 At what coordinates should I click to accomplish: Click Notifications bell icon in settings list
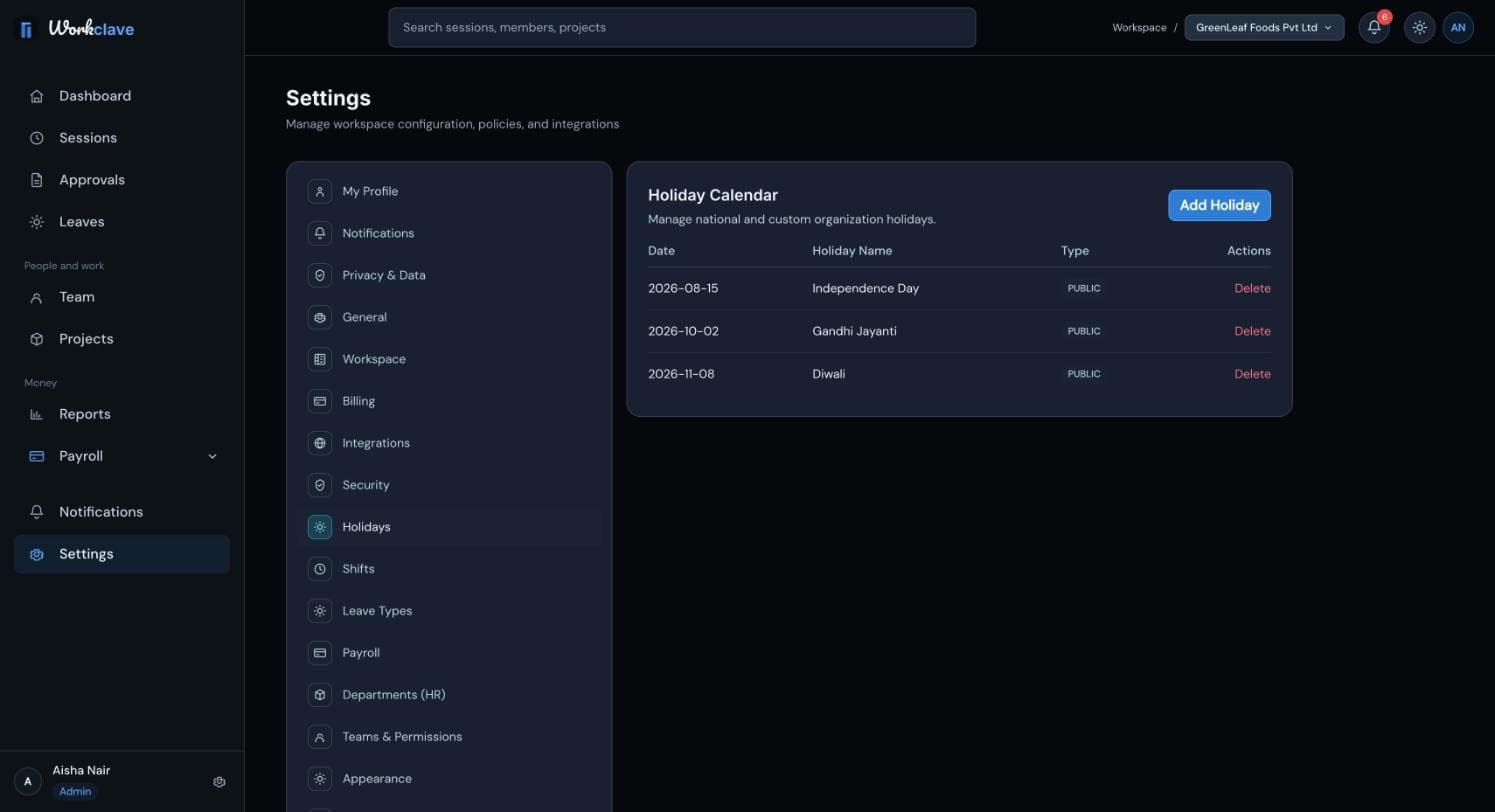320,233
